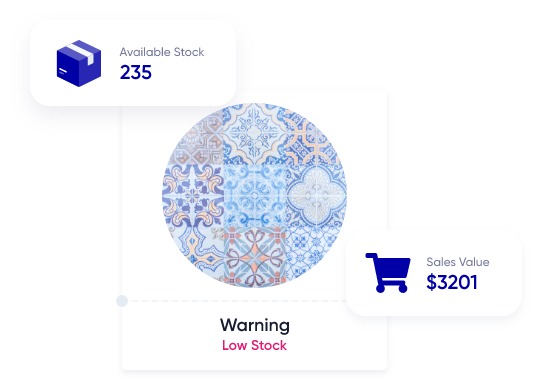Click the Warning heading
The image size is (537, 382).
coord(255,325)
